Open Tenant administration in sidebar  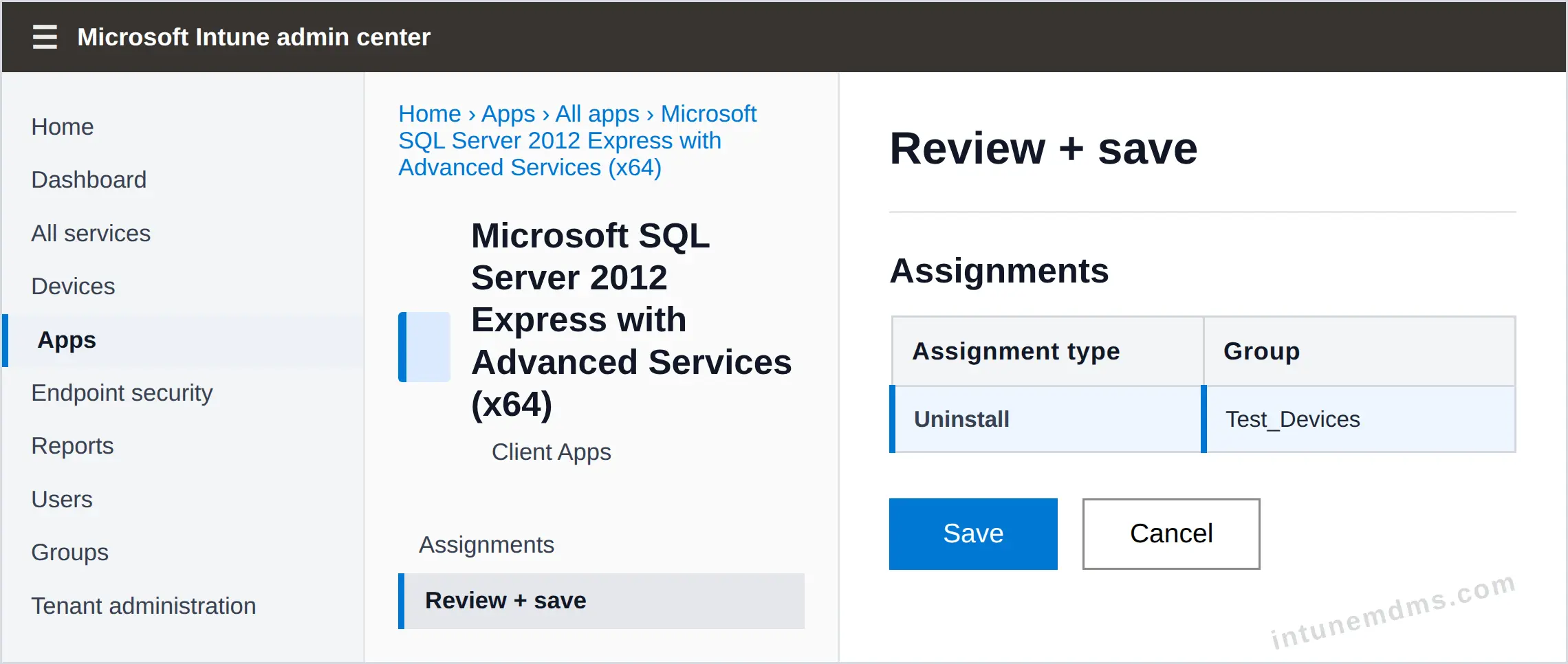pos(144,606)
